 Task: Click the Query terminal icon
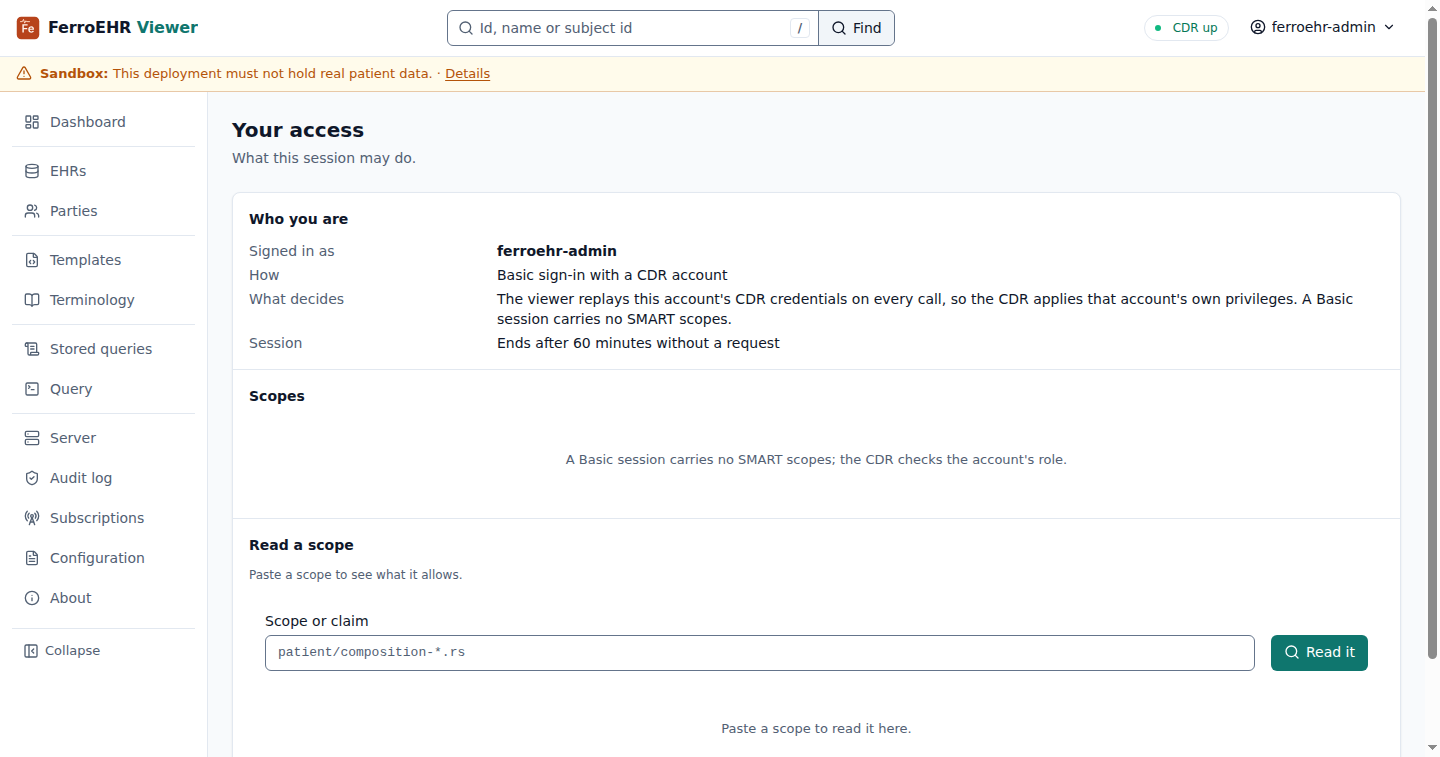[x=32, y=389]
